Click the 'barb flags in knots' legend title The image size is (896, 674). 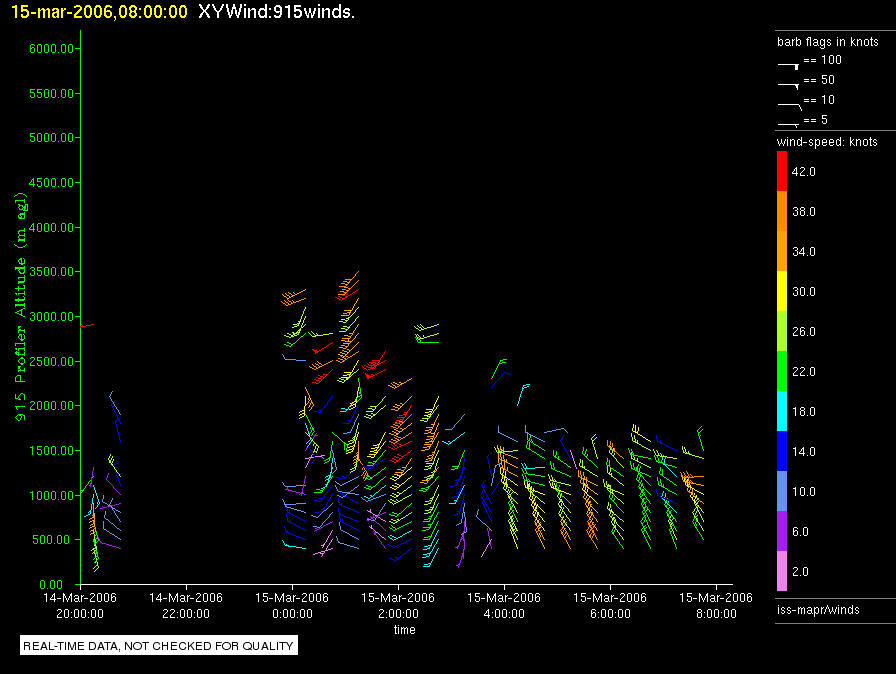coord(827,42)
